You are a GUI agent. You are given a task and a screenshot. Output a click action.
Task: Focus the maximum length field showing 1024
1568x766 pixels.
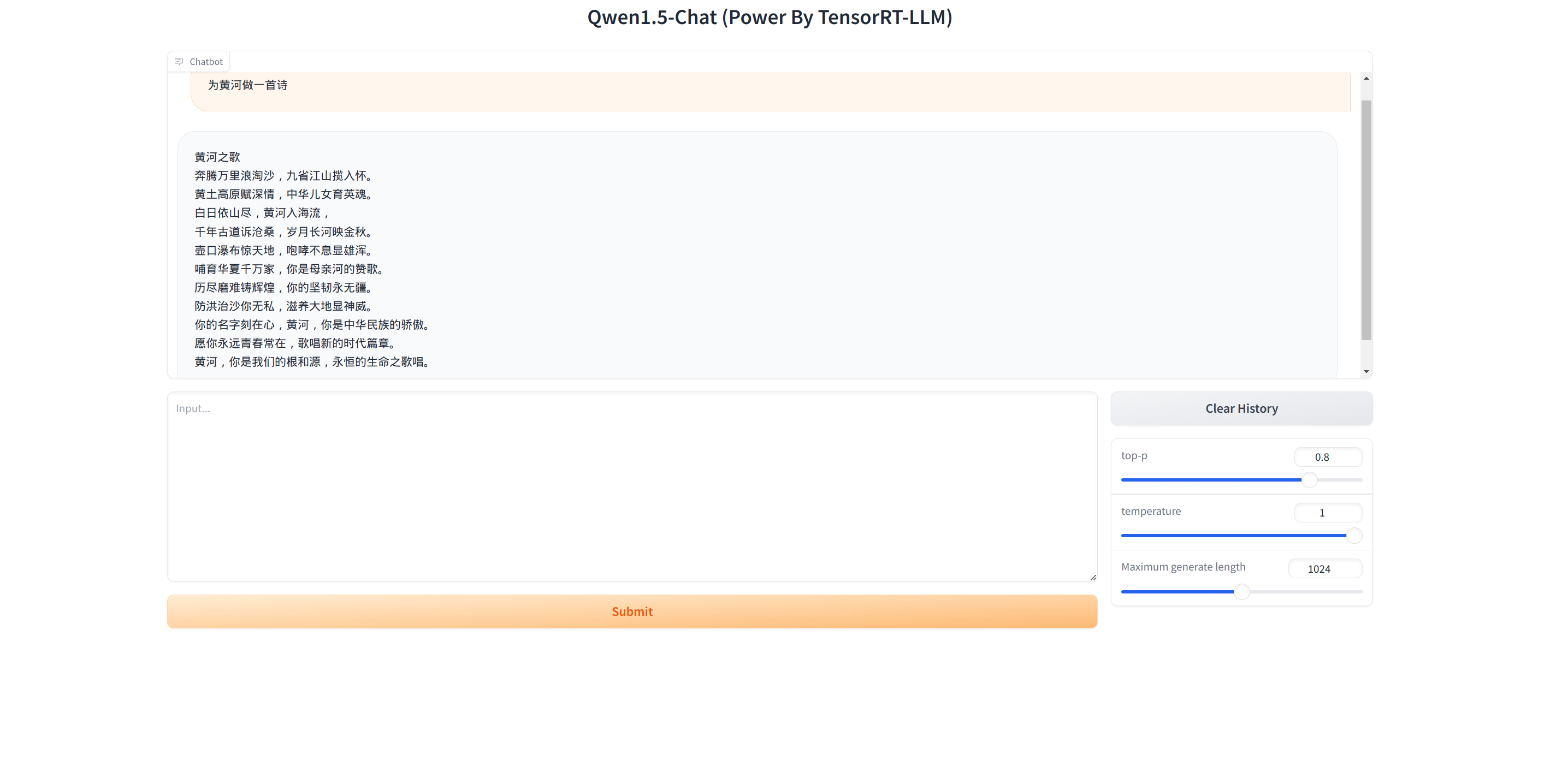(x=1324, y=569)
